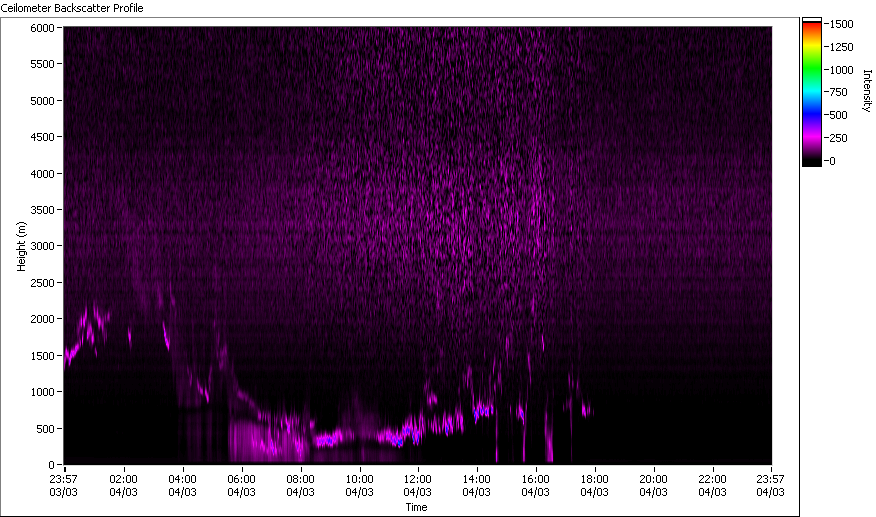Click the Intensity color scale label

pyautogui.click(x=867, y=91)
